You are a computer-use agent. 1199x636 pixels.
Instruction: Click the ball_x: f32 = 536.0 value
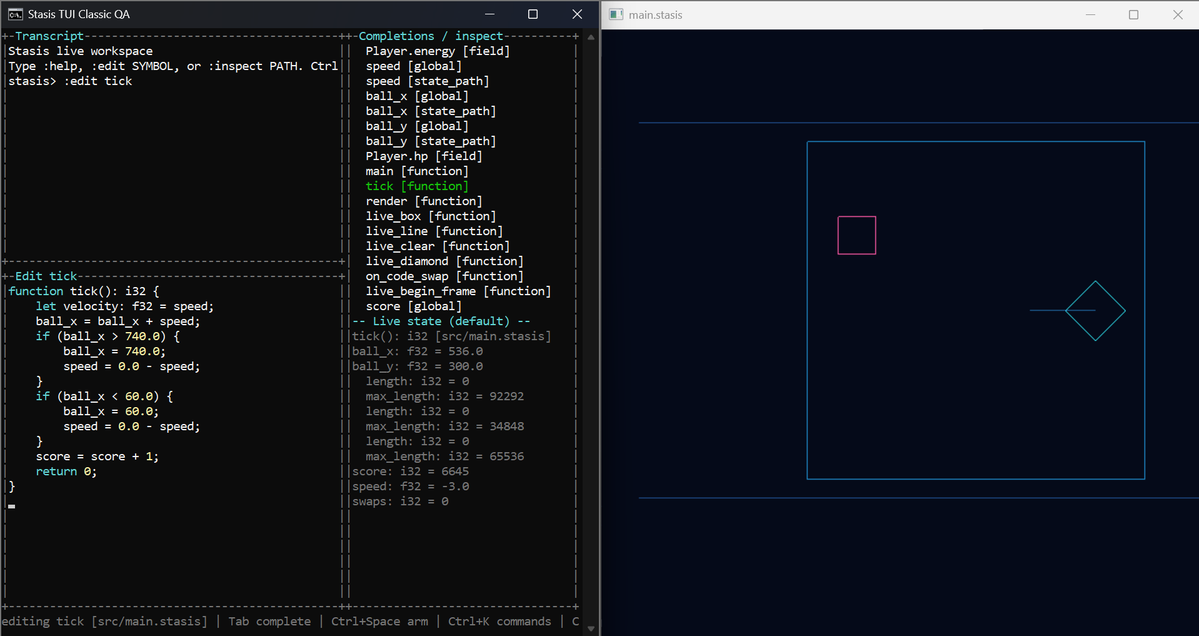tap(418, 352)
